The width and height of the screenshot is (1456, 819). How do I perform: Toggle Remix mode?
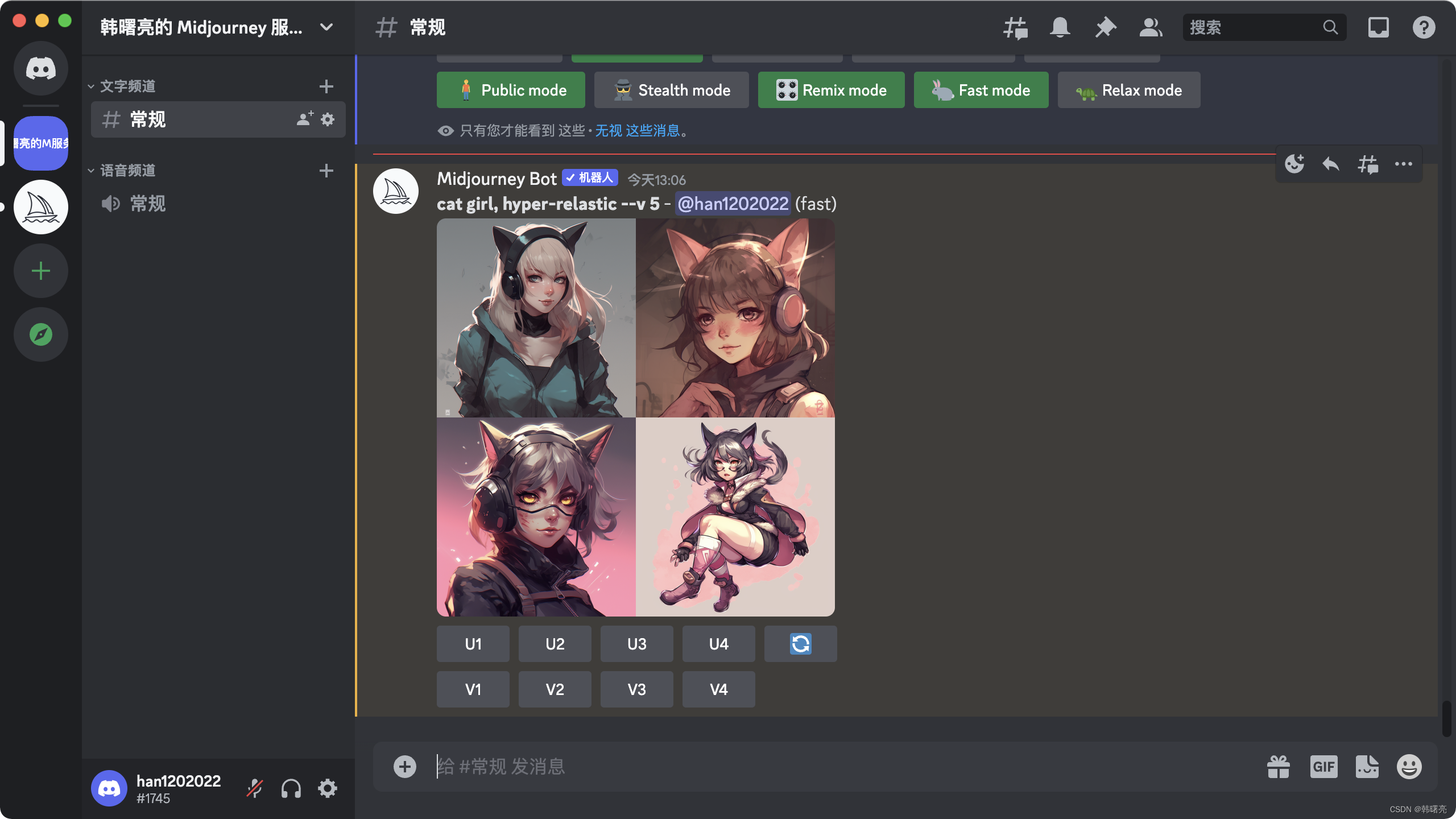(x=831, y=90)
